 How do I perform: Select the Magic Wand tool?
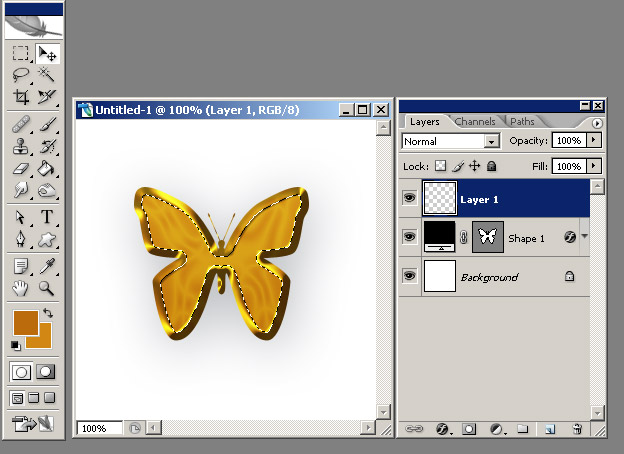point(47,74)
